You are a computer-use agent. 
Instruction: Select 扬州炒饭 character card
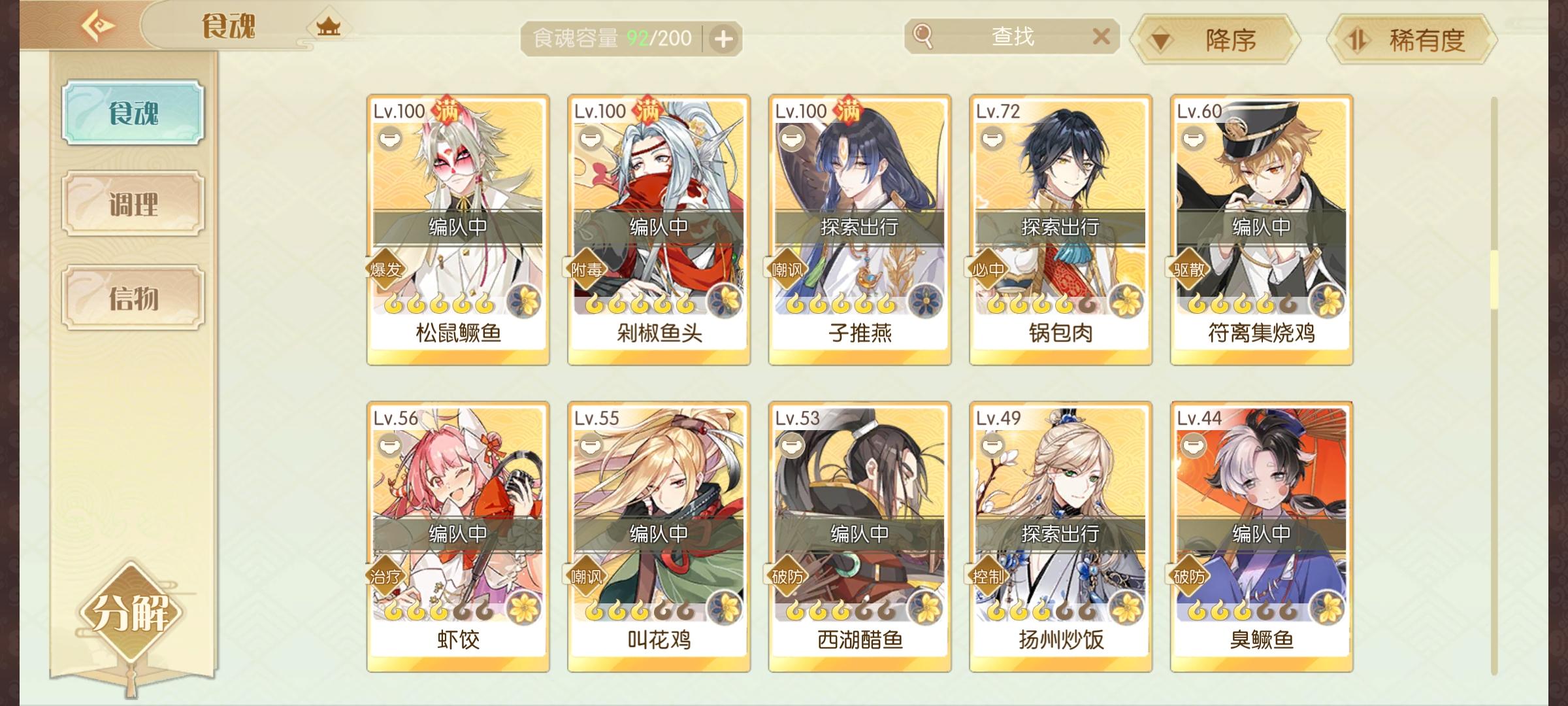[x=1060, y=537]
